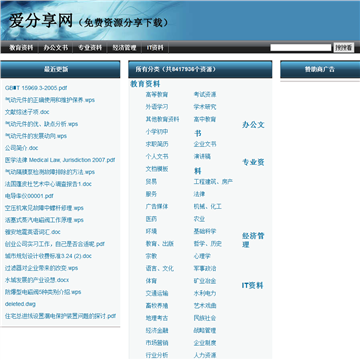This screenshot has width=360, height=360.
Task: Click the IT资料 heading in category list
Action: [x=253, y=286]
